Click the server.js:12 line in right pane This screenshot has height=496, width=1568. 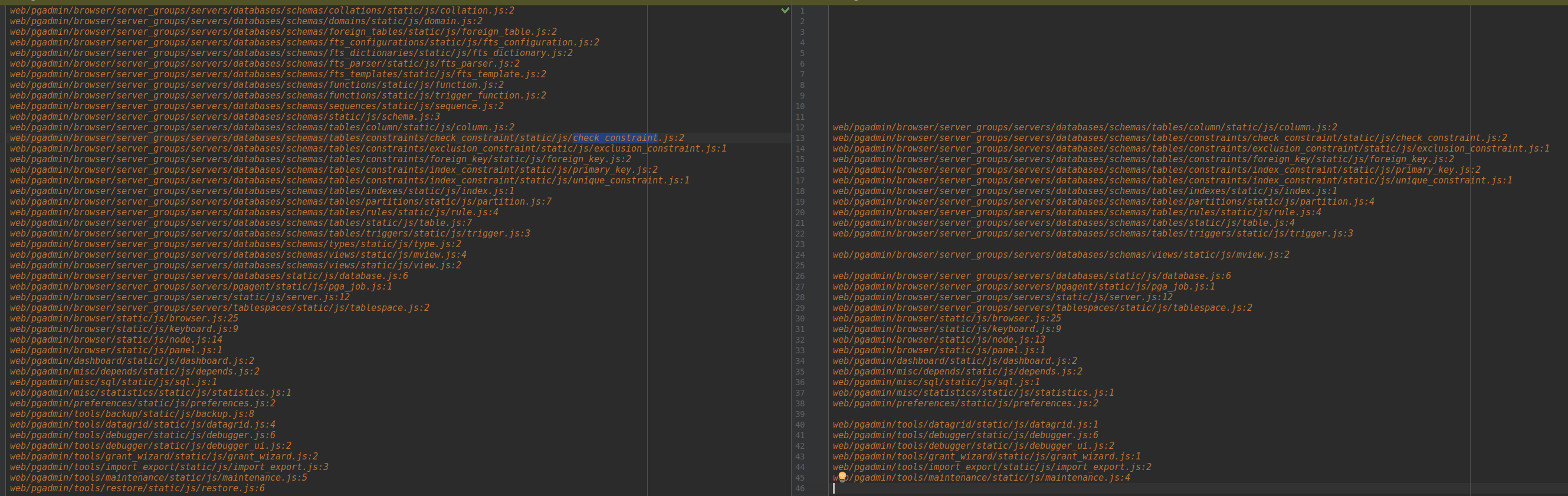point(1002,297)
